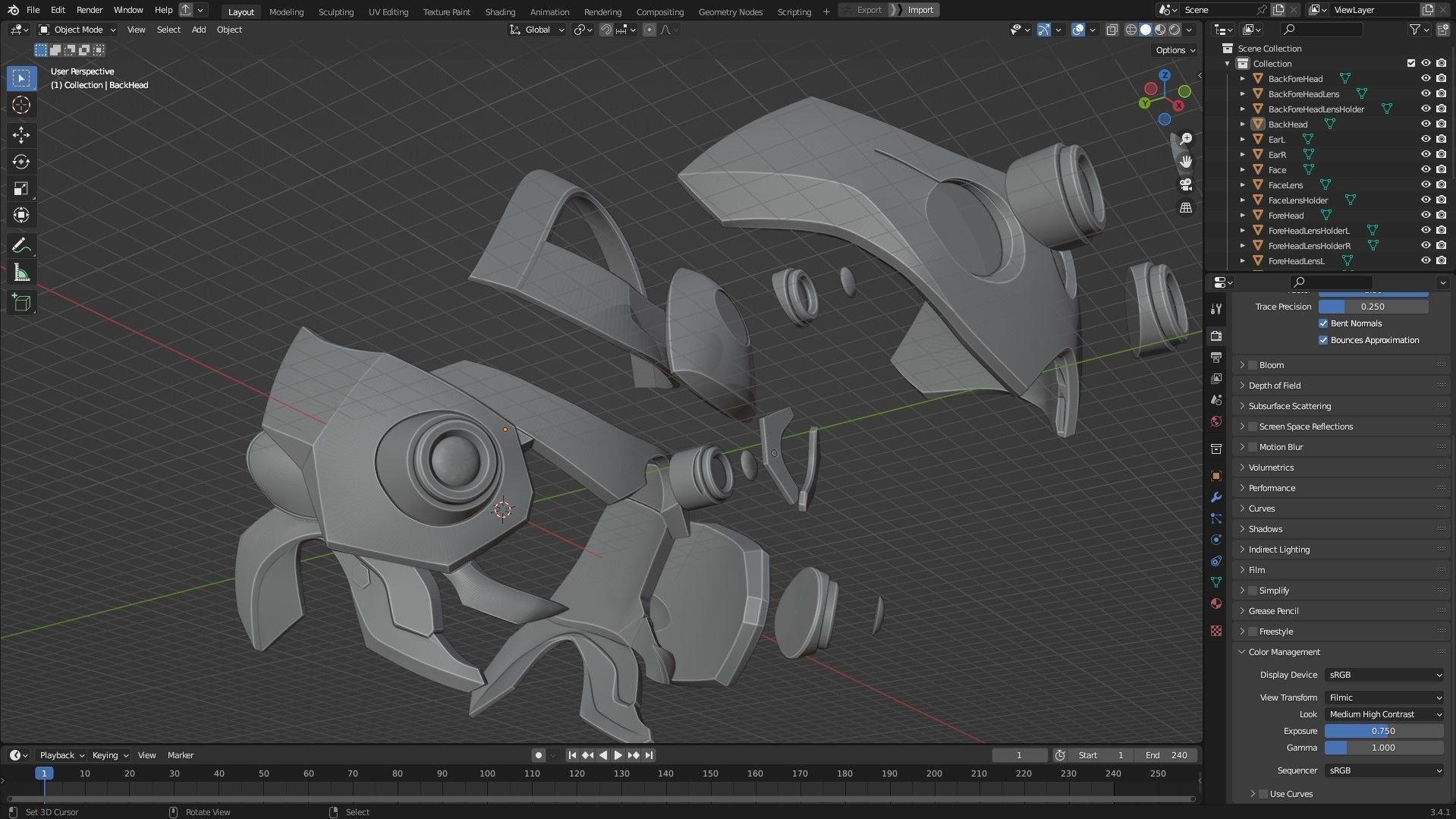1456x819 pixels.
Task: Switch to rendered viewport shading
Action: click(1175, 30)
